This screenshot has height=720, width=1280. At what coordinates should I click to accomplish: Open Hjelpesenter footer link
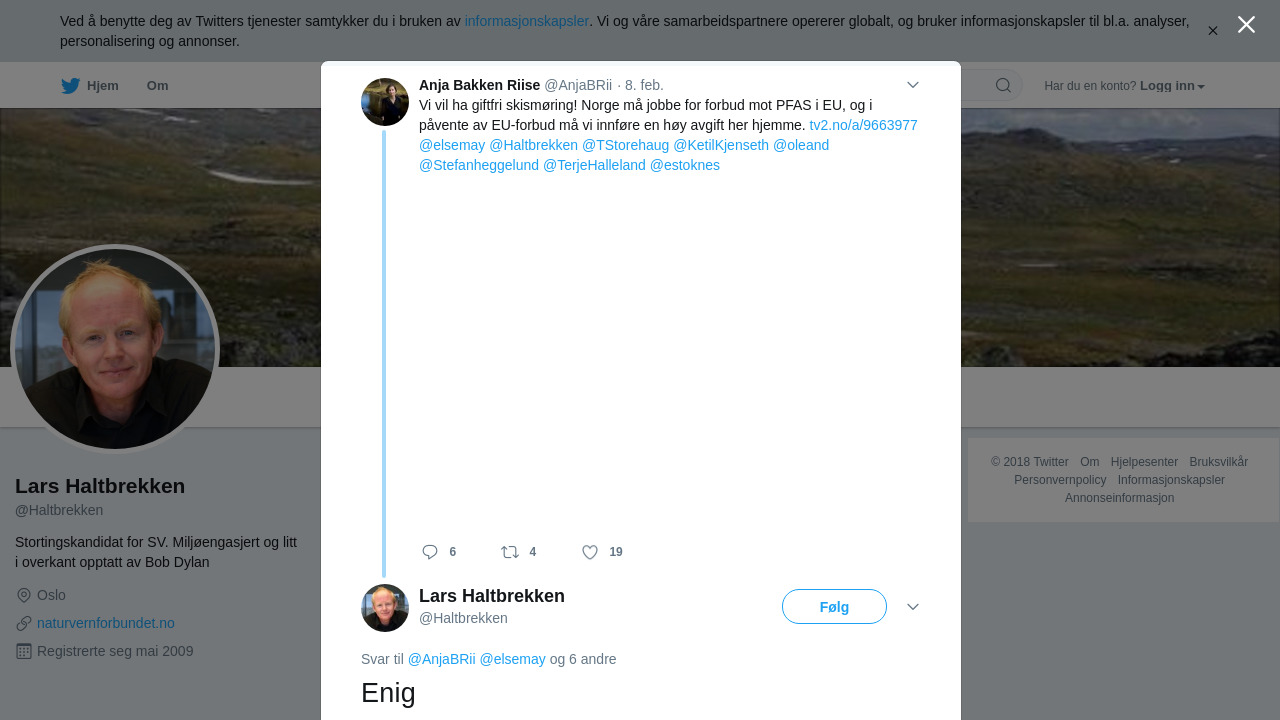[1144, 462]
